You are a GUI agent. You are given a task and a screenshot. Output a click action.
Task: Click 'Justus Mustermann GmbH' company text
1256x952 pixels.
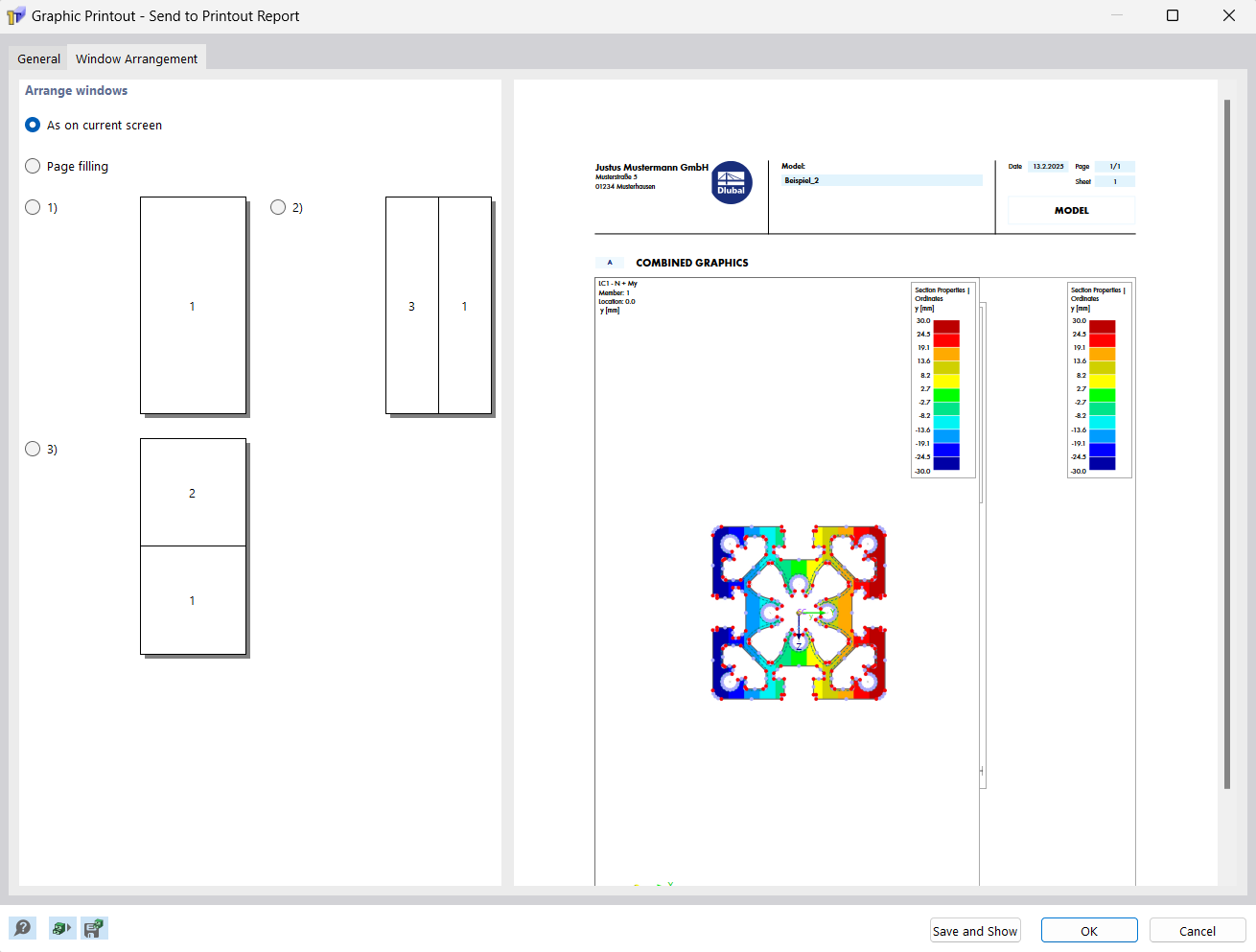coord(652,167)
